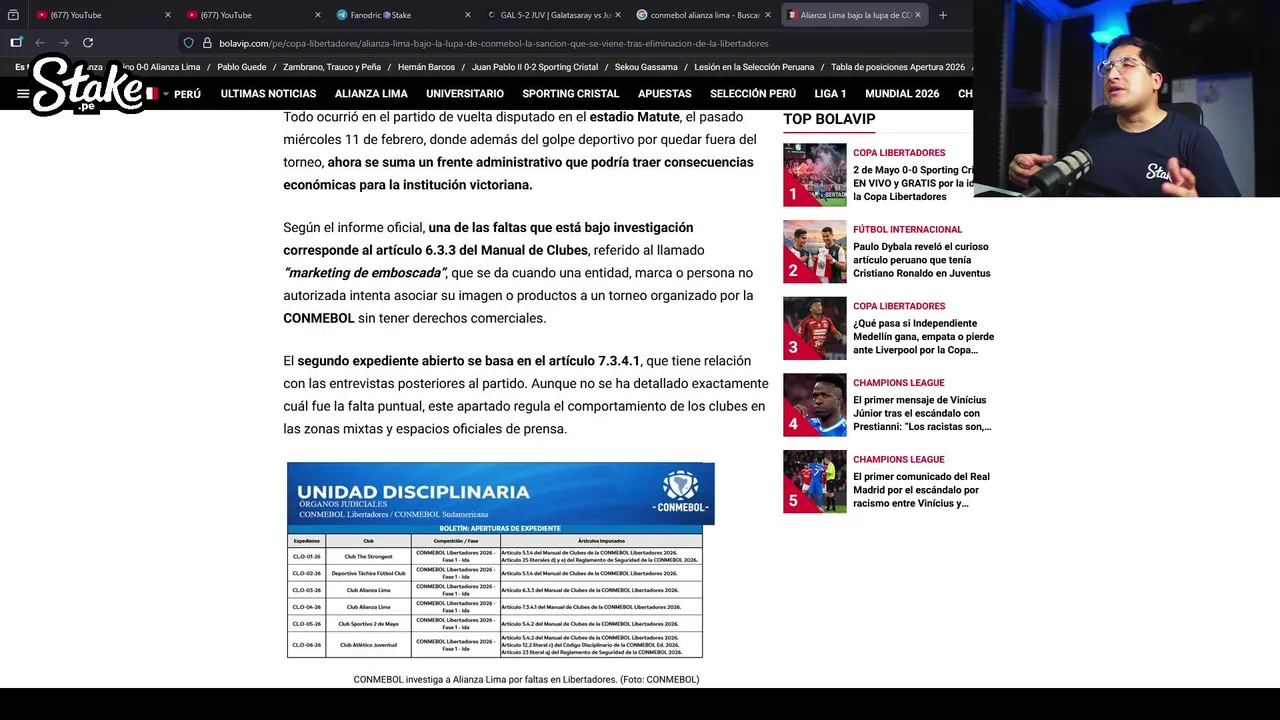
Task: Open UNIVERSITARIO navigation item
Action: pyautogui.click(x=465, y=94)
